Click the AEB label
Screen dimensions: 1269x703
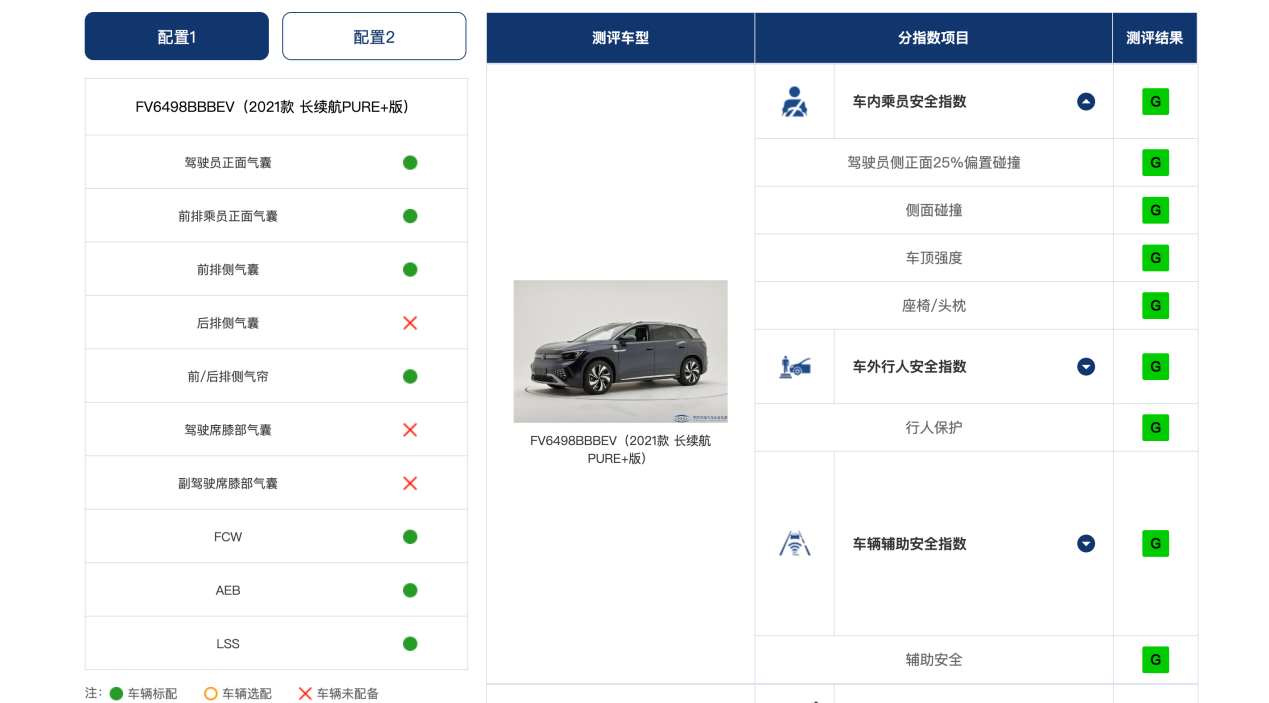(228, 590)
